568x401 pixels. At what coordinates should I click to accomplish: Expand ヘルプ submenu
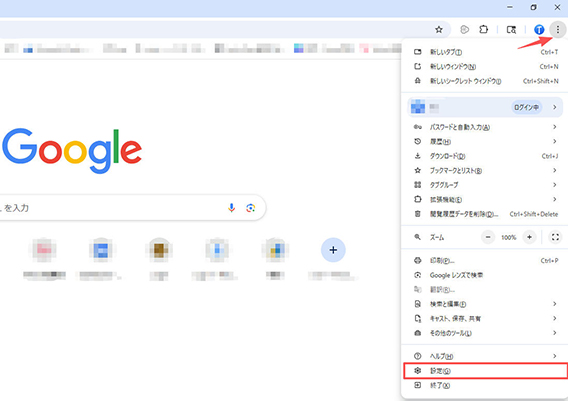484,356
